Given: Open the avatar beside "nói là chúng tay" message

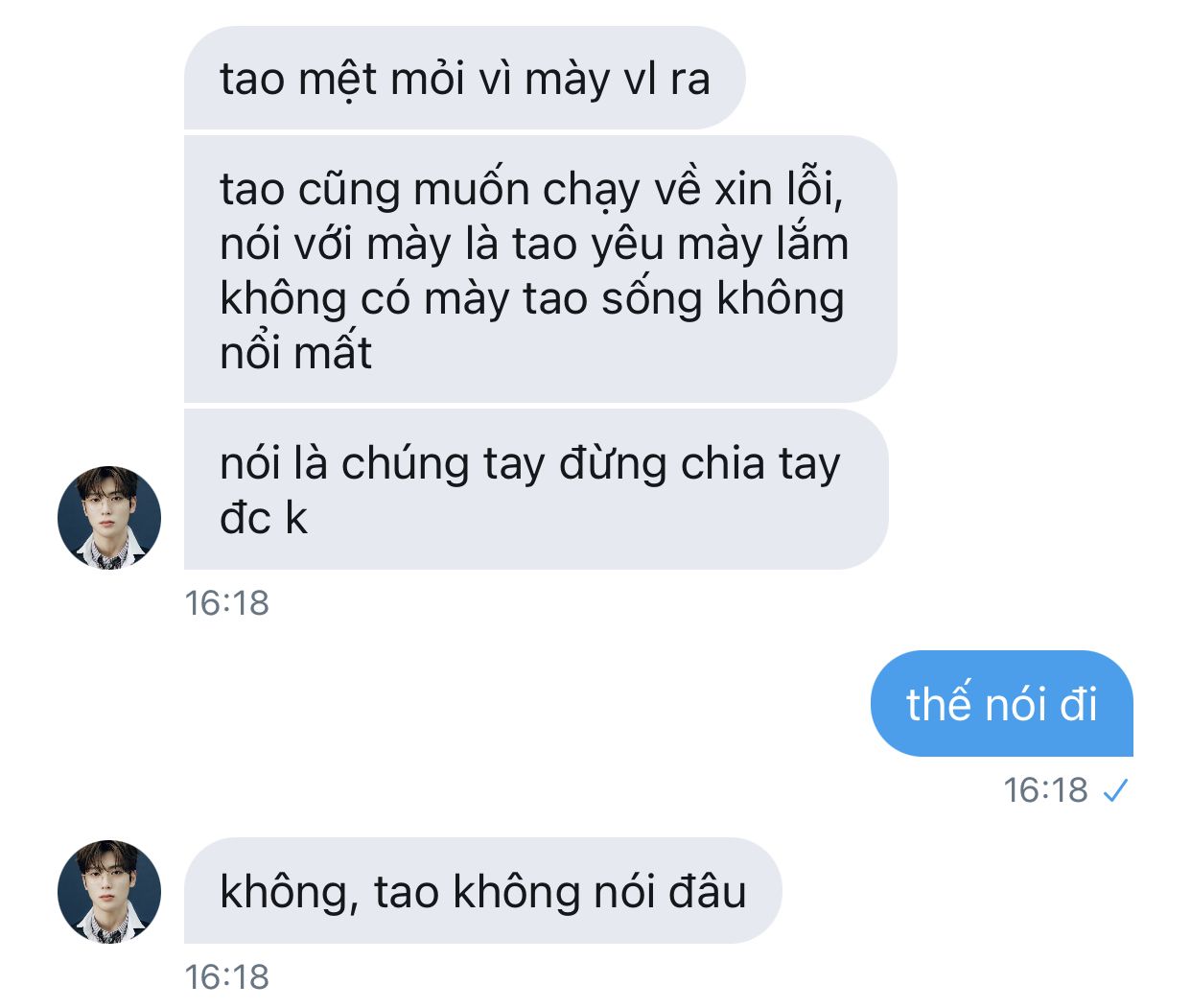Looking at the screenshot, I should [x=109, y=518].
